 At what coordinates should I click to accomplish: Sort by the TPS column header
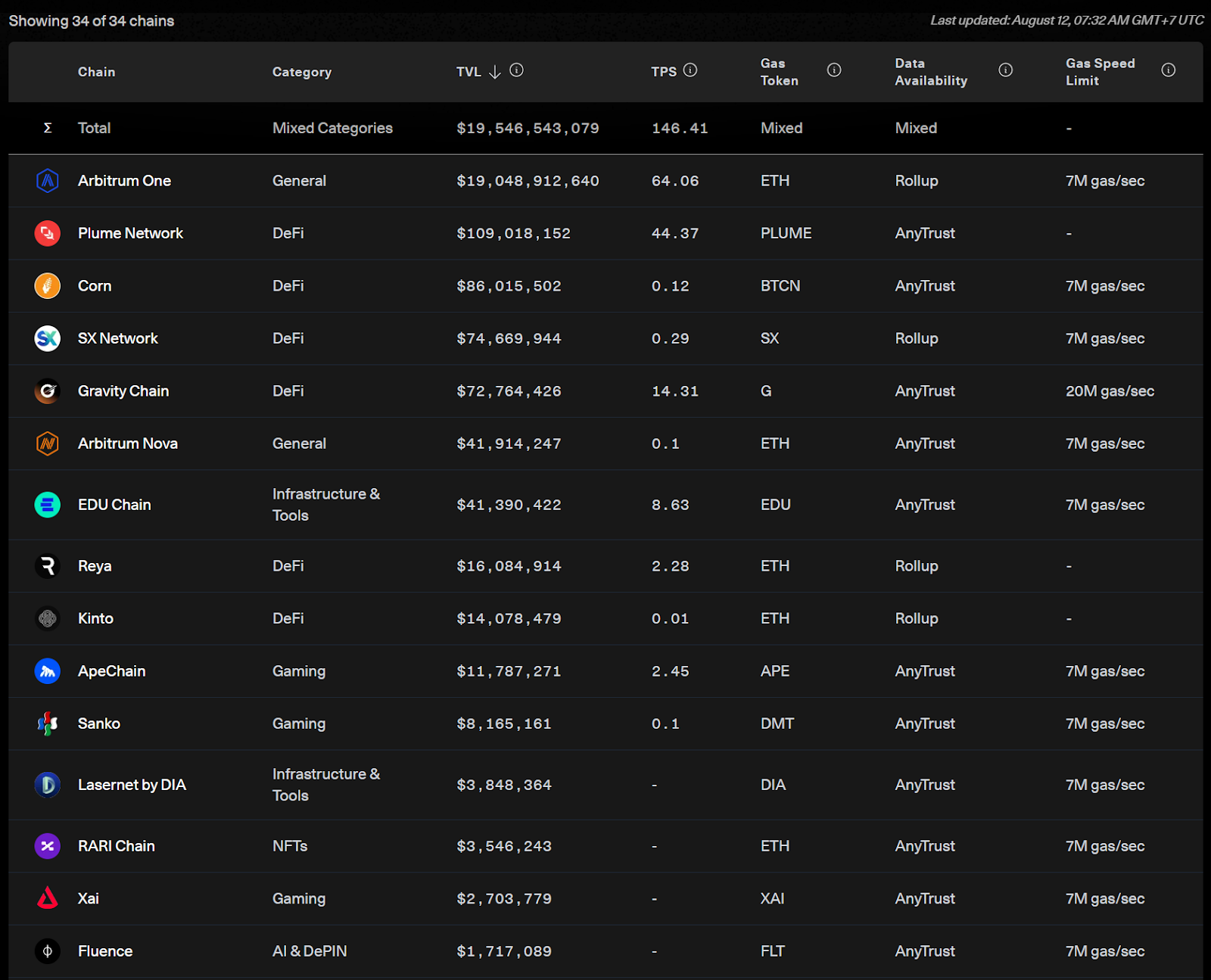click(x=664, y=72)
